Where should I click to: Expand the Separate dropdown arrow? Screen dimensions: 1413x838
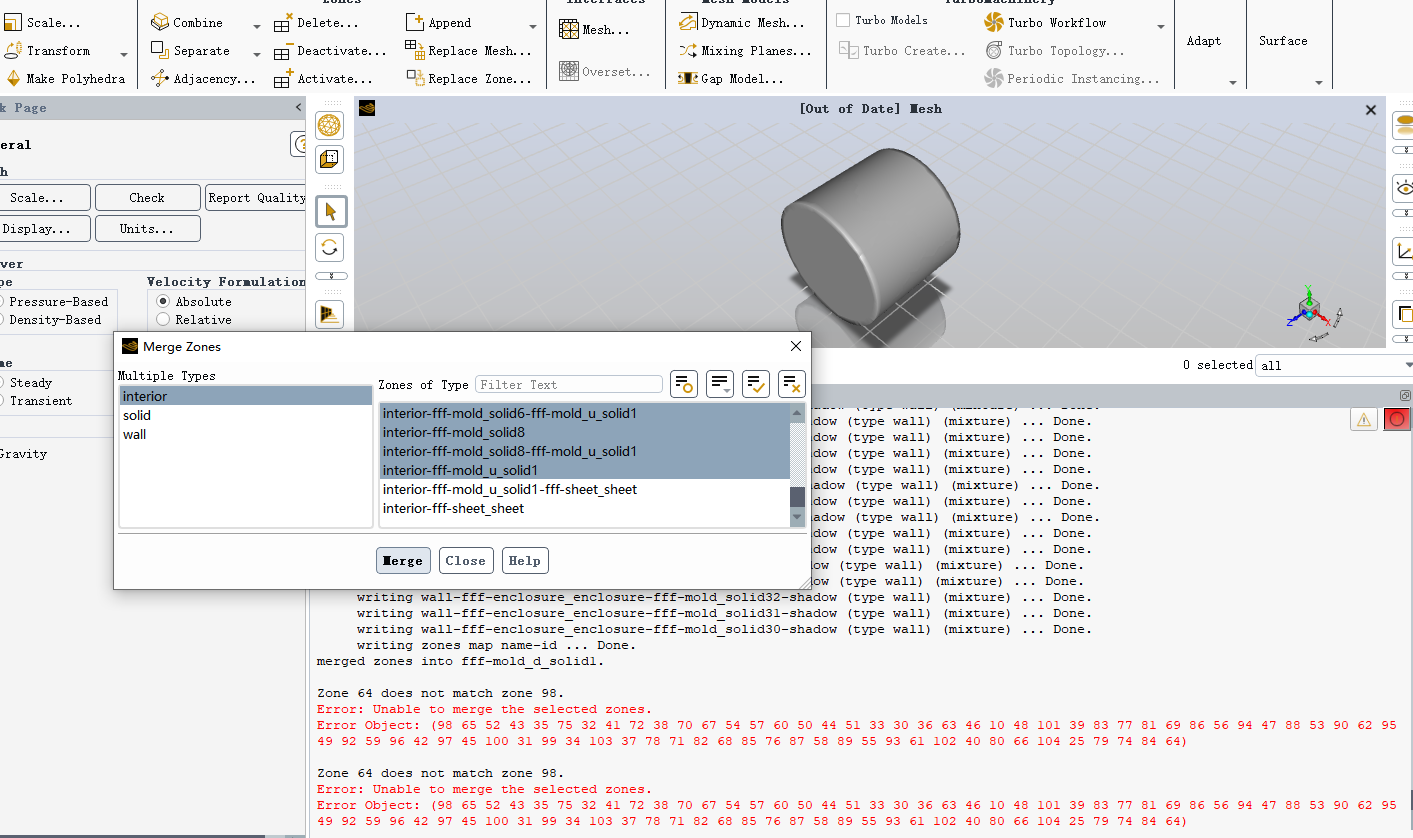tap(256, 55)
